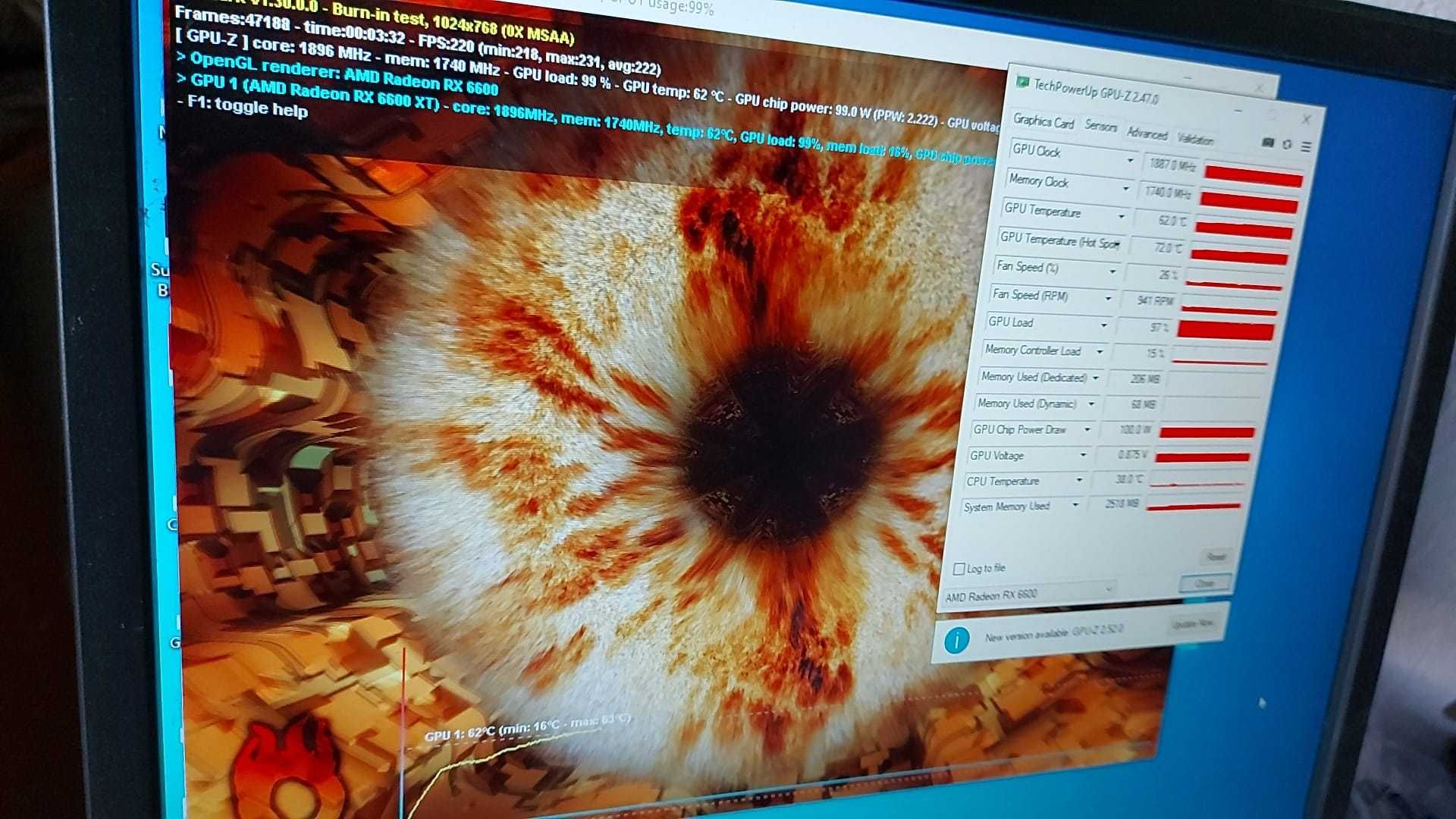Click the GPU-Z refresh icon
The width and height of the screenshot is (1456, 819).
tap(1287, 144)
